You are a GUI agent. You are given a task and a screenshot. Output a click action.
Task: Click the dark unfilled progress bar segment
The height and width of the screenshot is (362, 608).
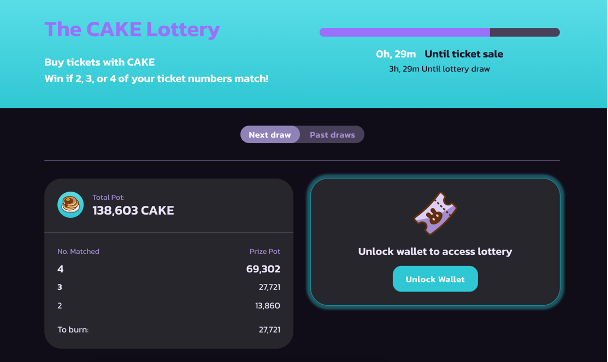525,32
